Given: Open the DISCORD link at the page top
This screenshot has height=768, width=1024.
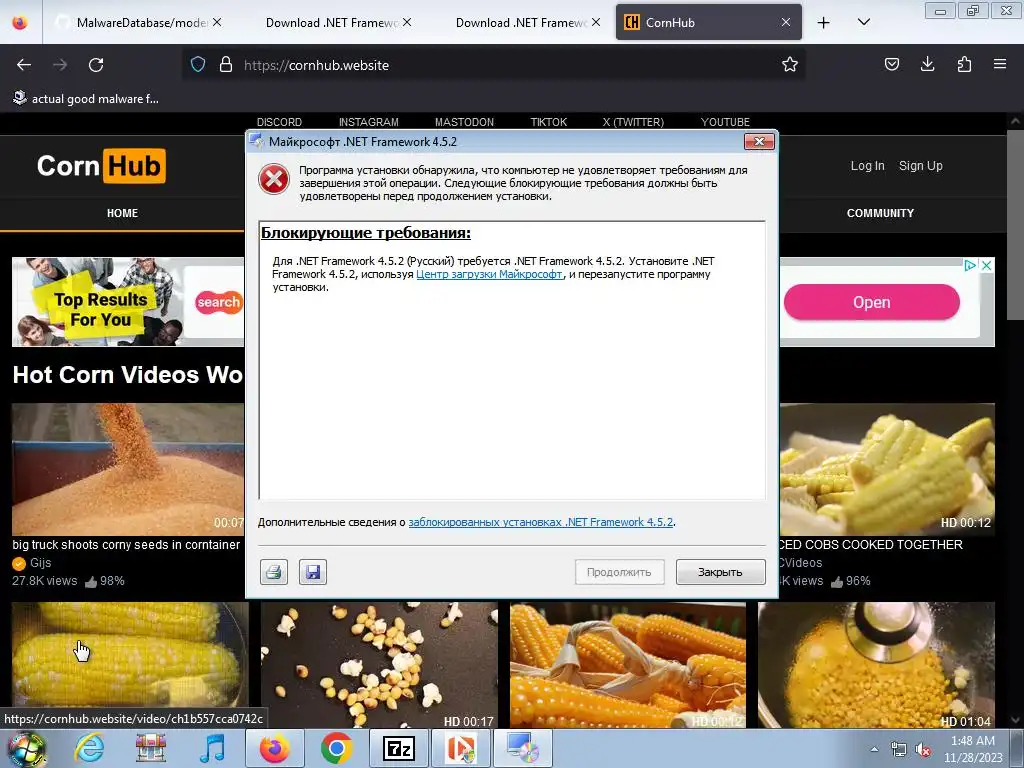Looking at the screenshot, I should (280, 122).
